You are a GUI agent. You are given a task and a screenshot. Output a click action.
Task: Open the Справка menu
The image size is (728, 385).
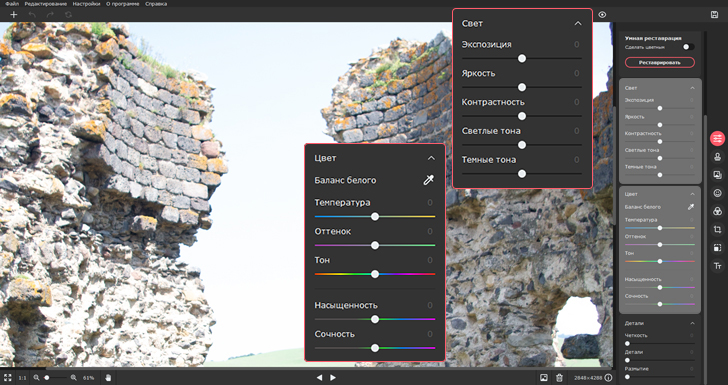click(x=156, y=4)
